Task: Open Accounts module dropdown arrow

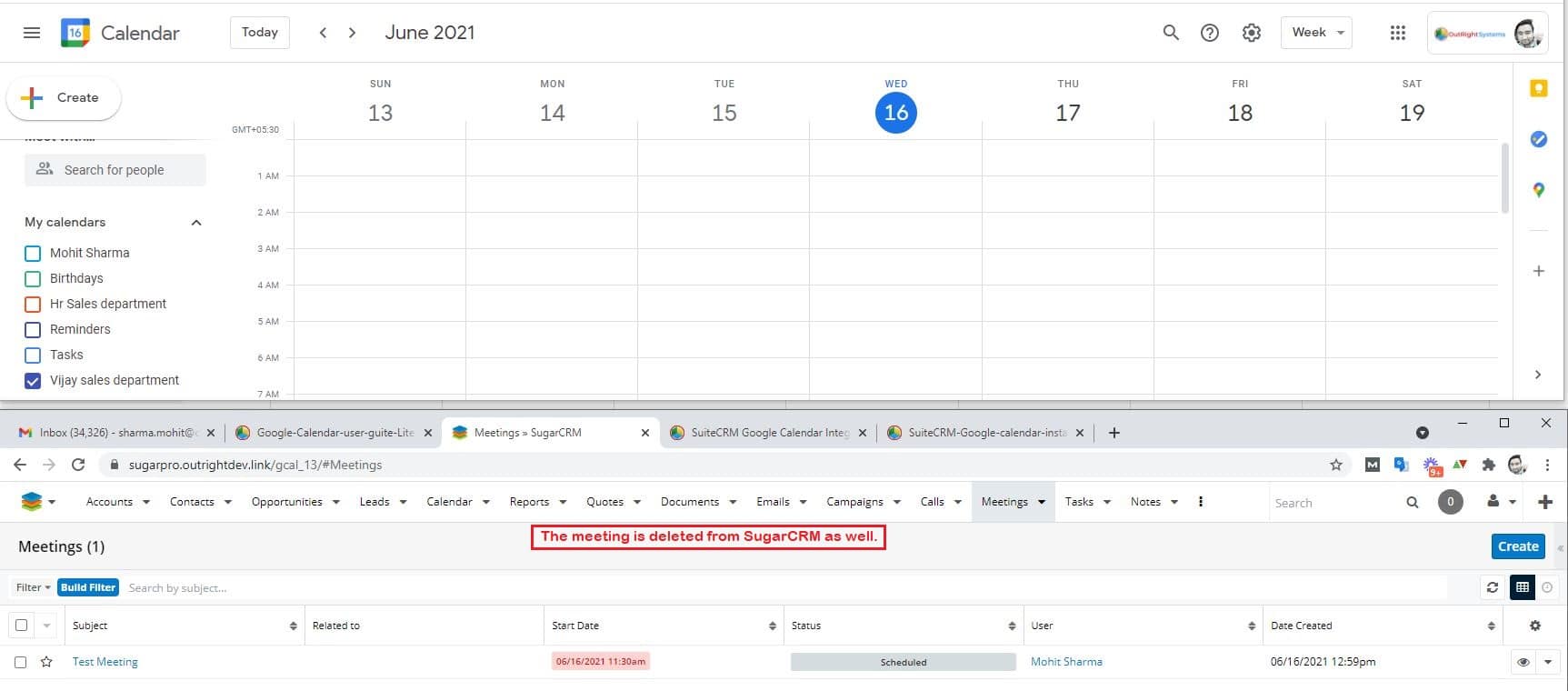Action: click(x=145, y=502)
